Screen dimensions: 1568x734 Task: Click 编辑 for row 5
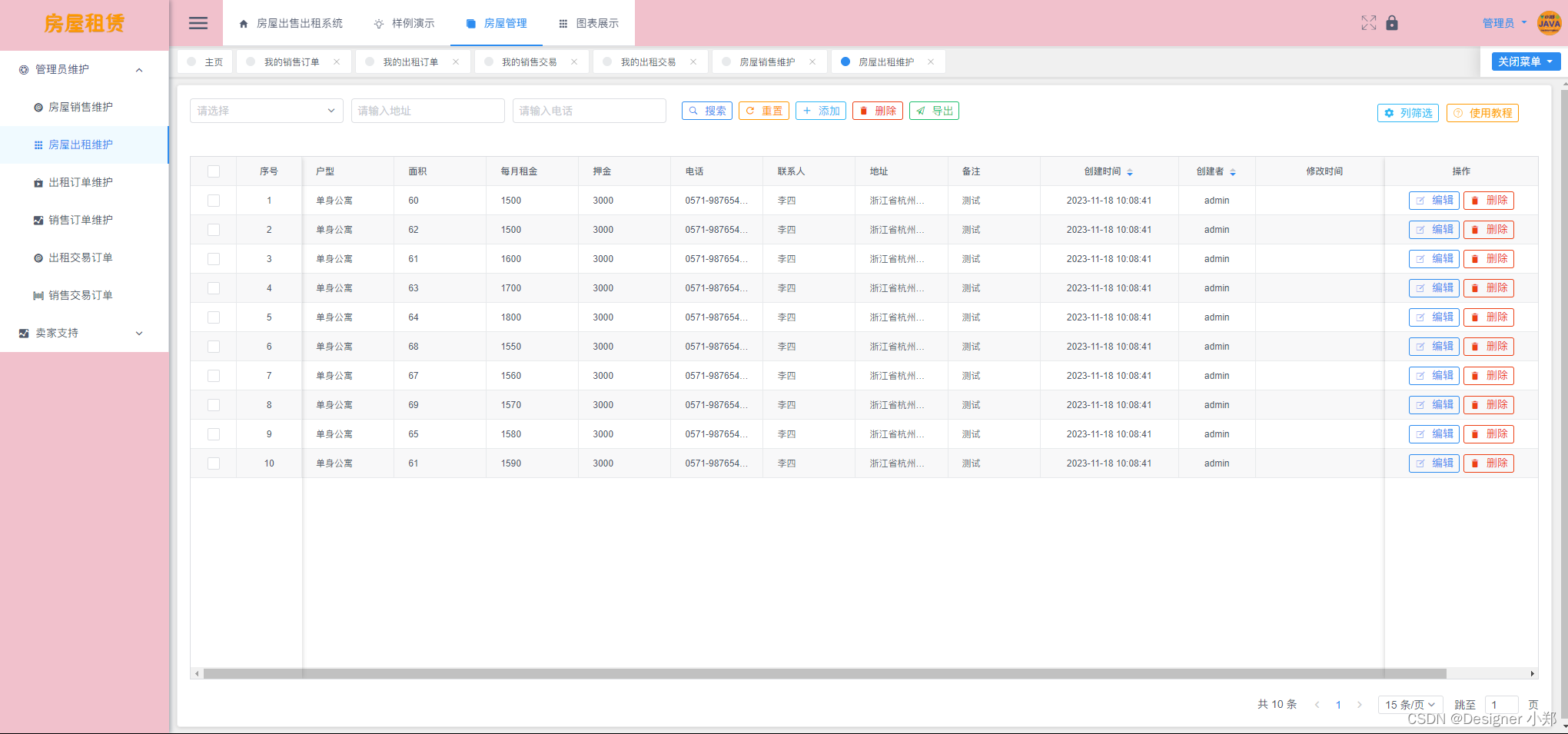tap(1433, 317)
